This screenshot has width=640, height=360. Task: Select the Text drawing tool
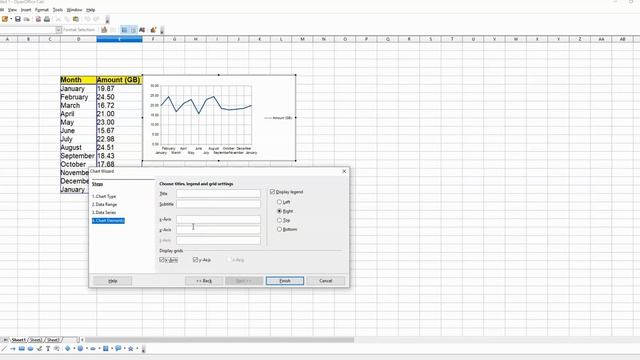(48, 349)
